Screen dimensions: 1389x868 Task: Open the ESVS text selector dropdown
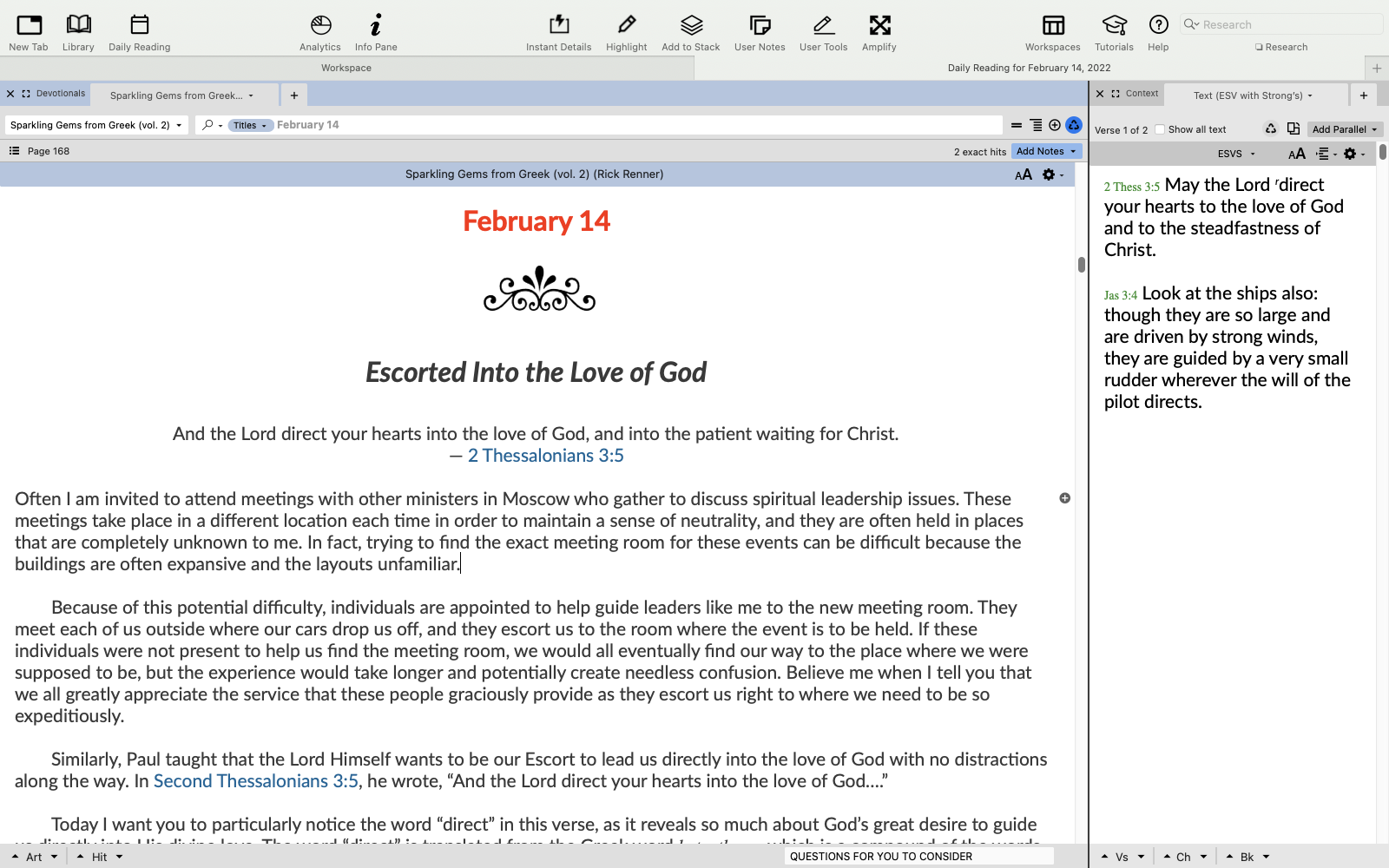[x=1236, y=154]
